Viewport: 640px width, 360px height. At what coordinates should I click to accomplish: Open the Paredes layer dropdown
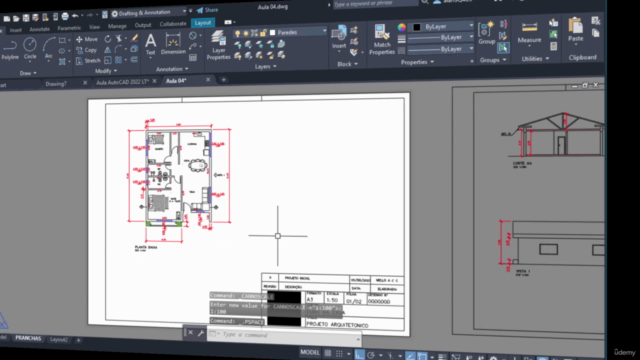click(x=324, y=31)
